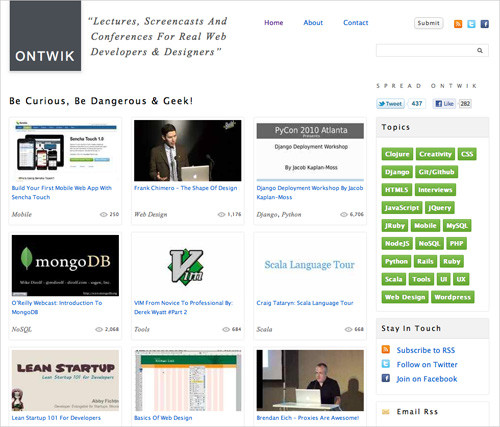Image resolution: width=500 pixels, height=427 pixels.
Task: Select the Creativity topic tag
Action: [435, 154]
